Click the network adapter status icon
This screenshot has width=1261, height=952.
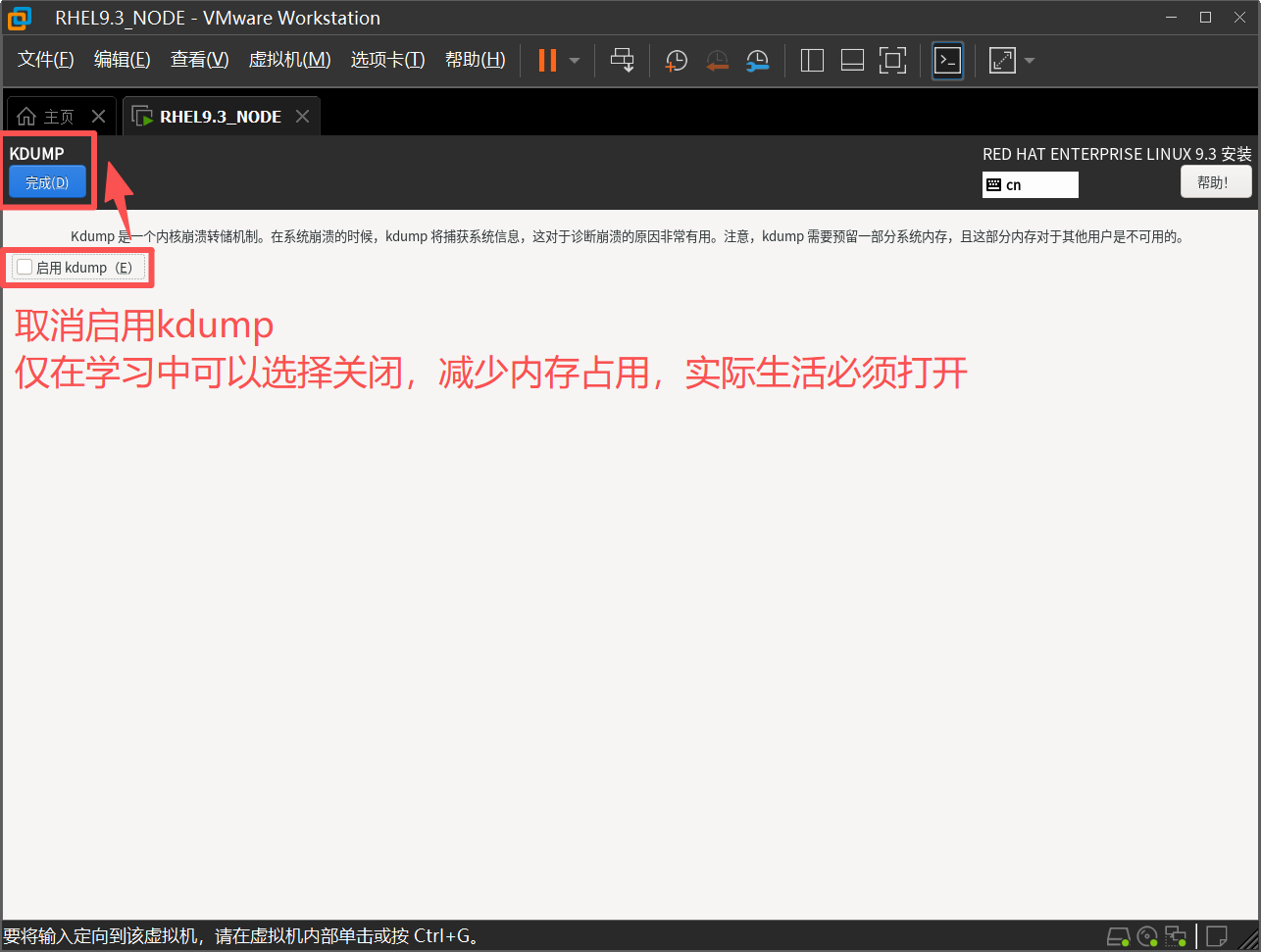tap(1176, 935)
